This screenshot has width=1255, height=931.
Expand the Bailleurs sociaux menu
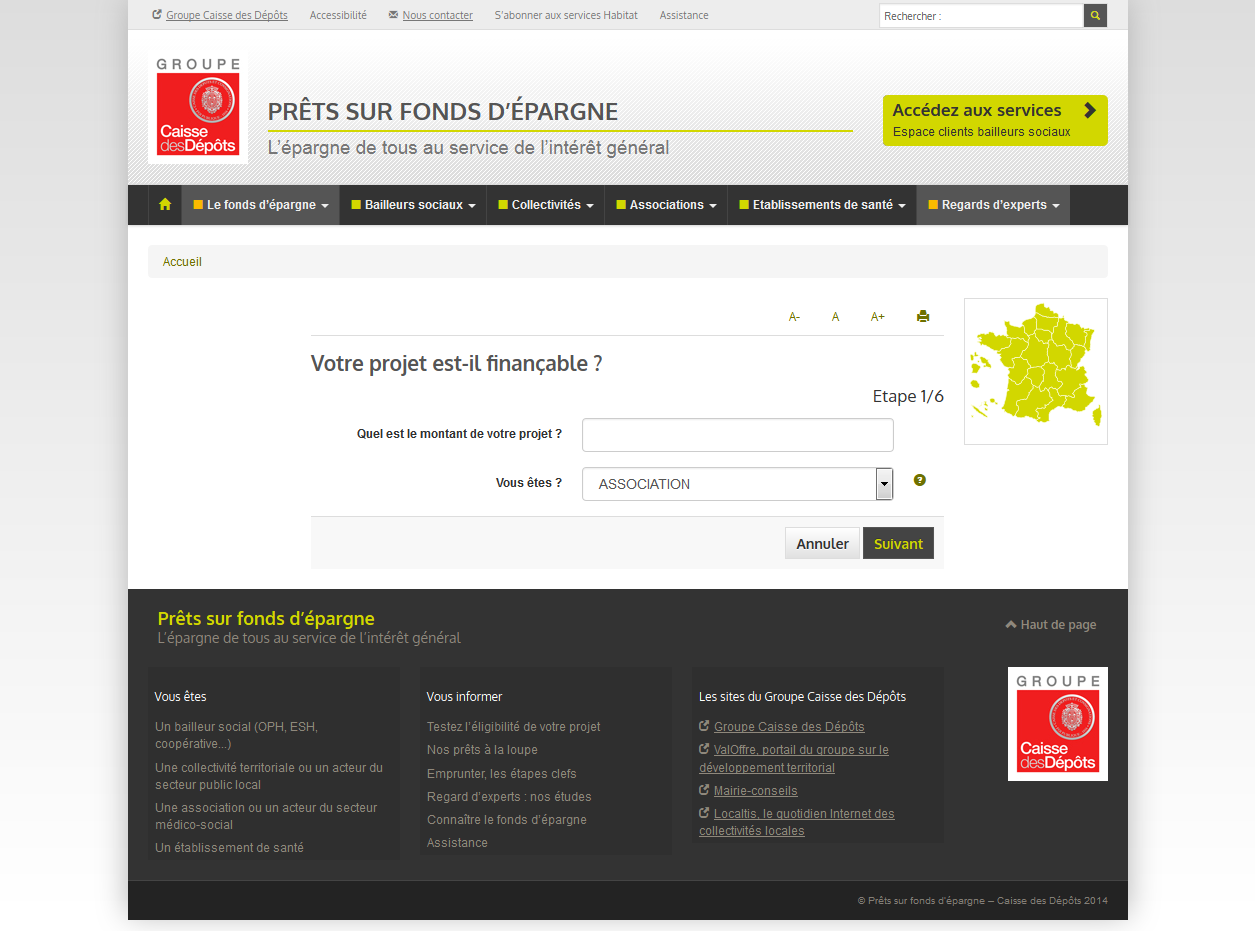413,205
